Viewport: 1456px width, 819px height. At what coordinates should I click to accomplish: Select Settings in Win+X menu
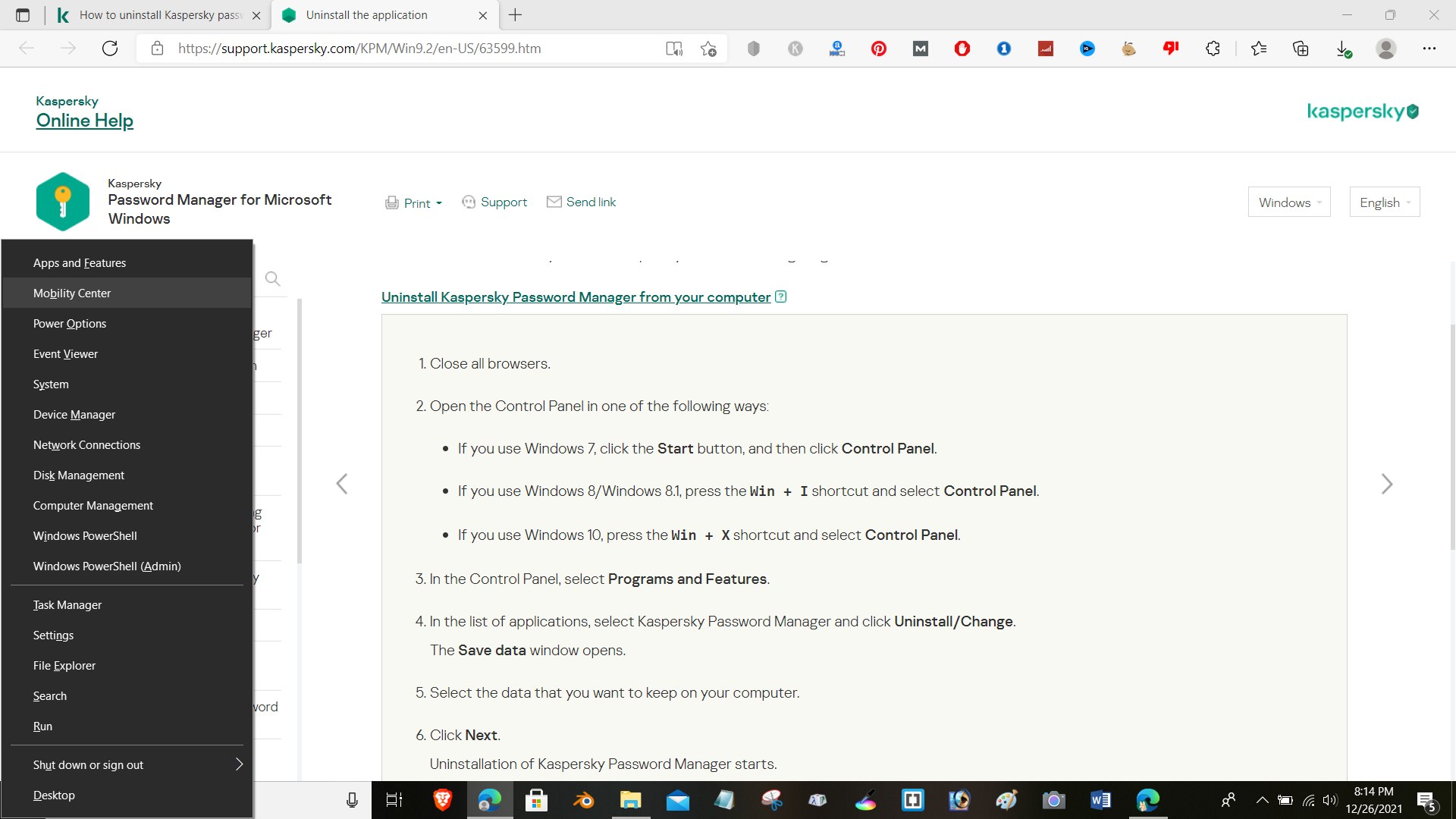[127, 635]
